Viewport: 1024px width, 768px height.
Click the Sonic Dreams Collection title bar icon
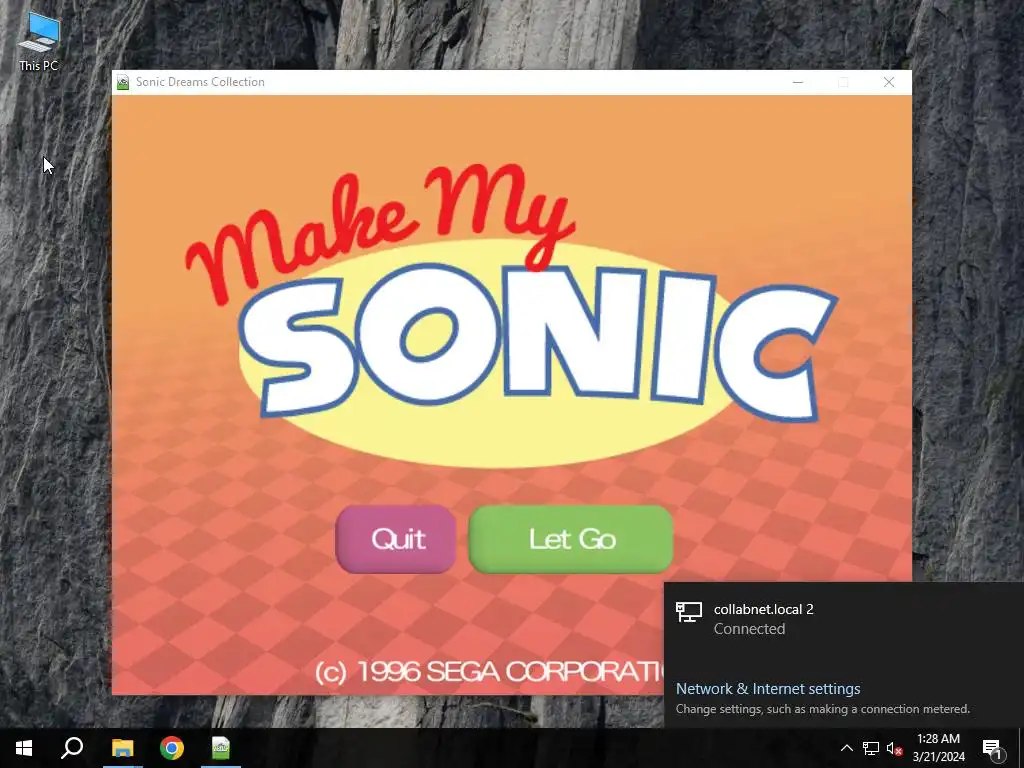(x=123, y=82)
